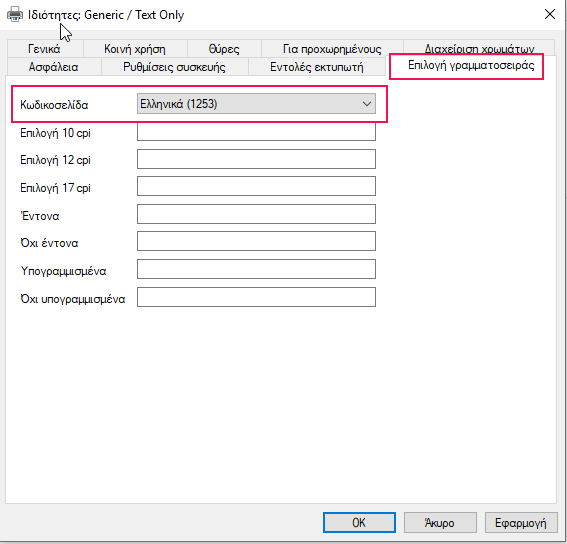
Task: Open the Ασφάλεια tab
Action: coord(54,67)
